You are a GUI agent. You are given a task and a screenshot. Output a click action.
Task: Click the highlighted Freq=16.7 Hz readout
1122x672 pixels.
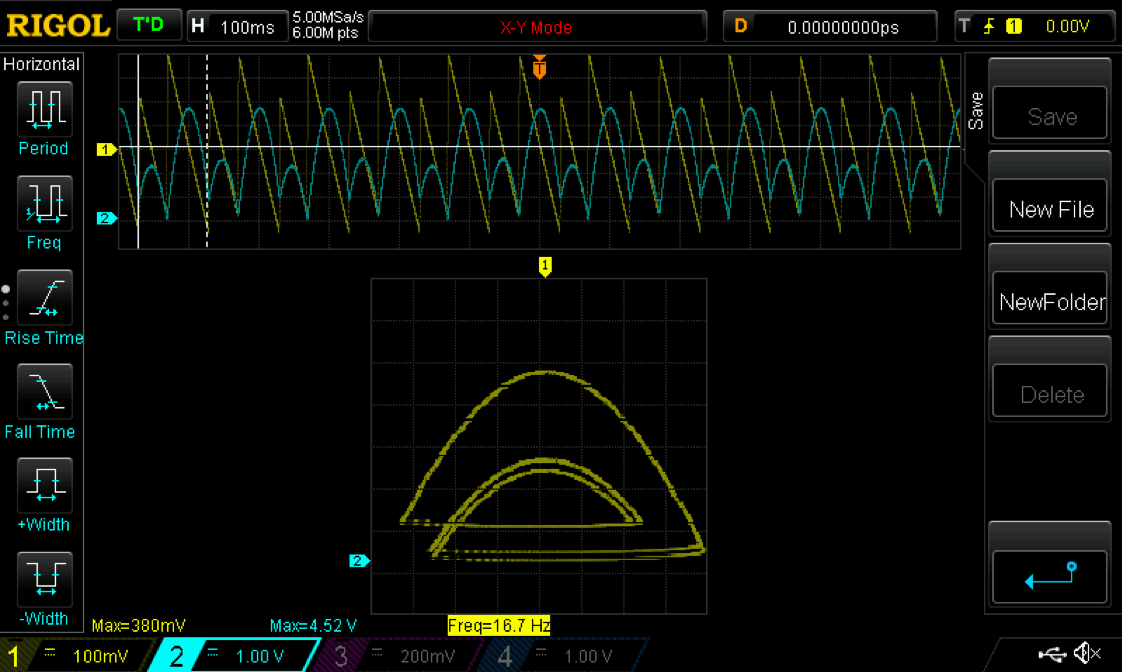point(499,625)
